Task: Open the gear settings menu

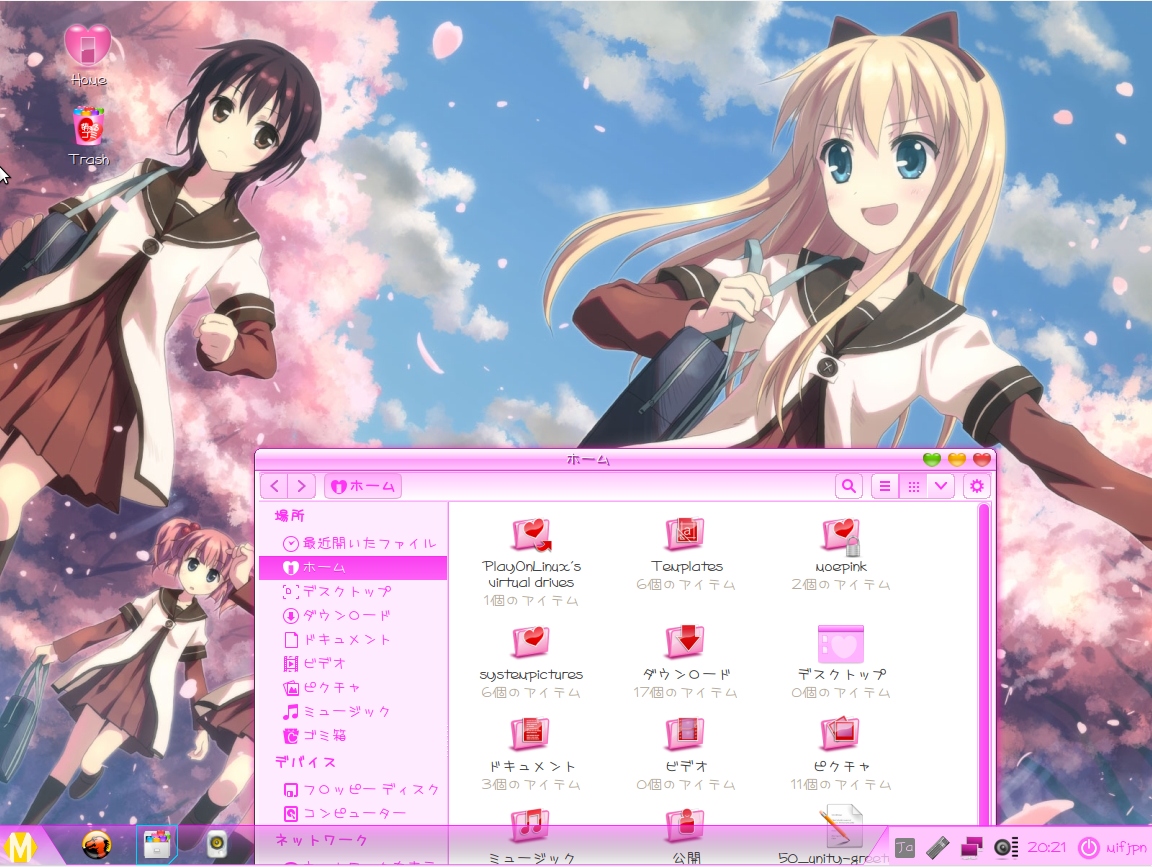Action: [x=976, y=486]
